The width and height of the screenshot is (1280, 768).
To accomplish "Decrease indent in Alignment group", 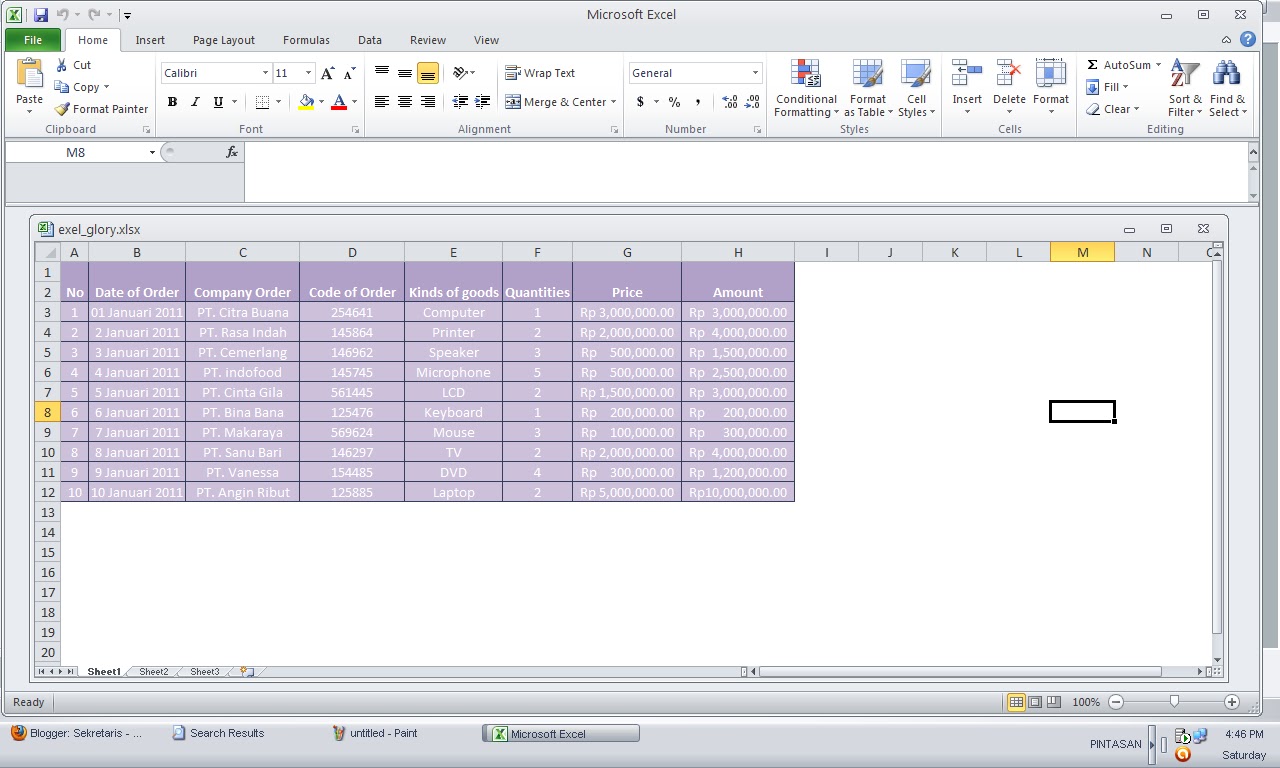I will coord(460,102).
